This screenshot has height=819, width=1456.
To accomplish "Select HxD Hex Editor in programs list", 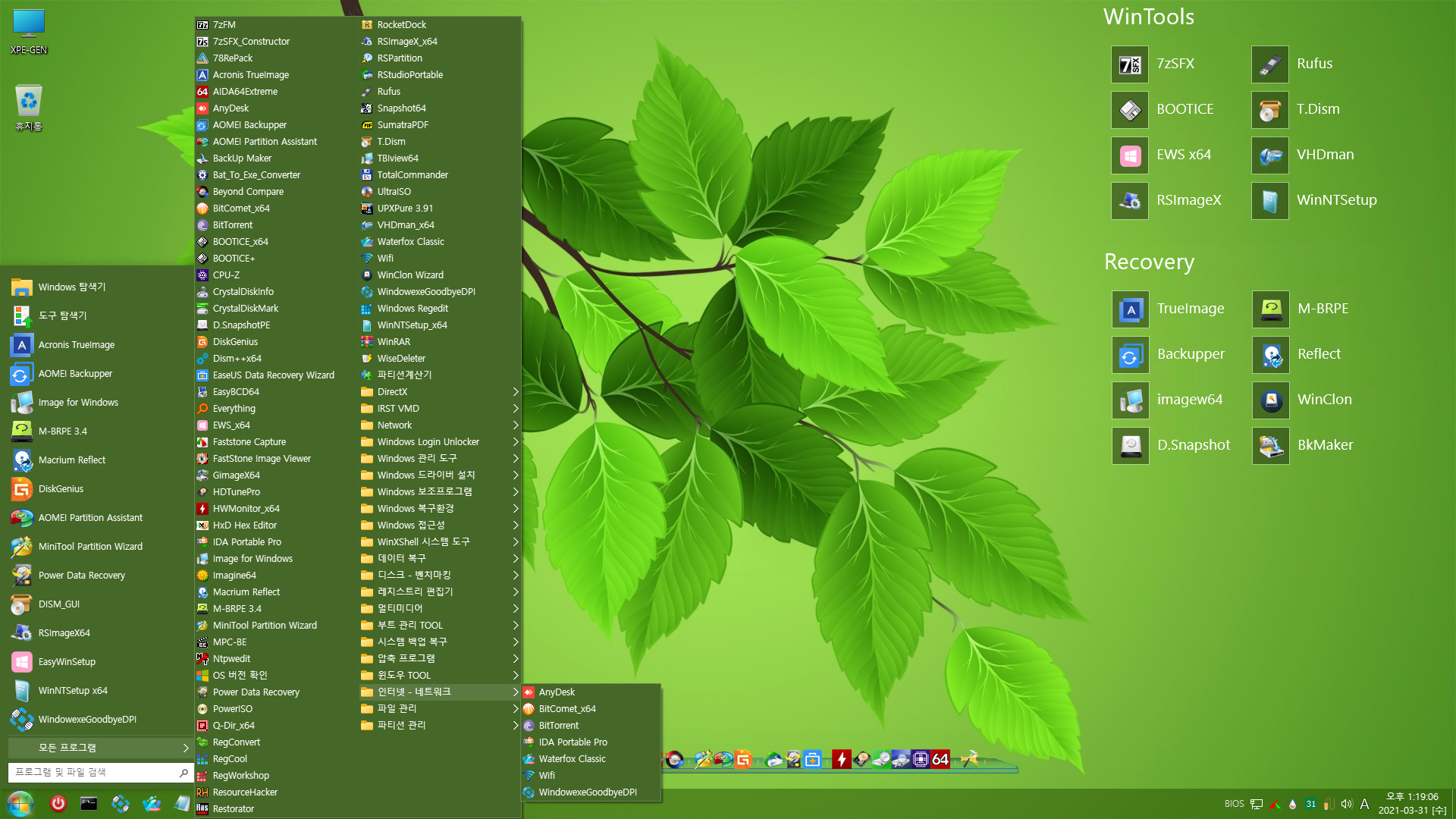I will (276, 526).
